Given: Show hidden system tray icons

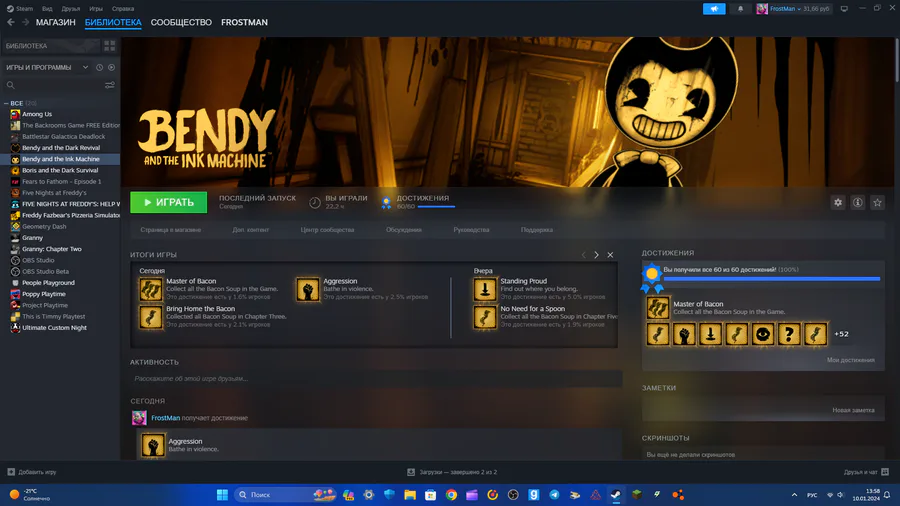Looking at the screenshot, I should (794, 495).
